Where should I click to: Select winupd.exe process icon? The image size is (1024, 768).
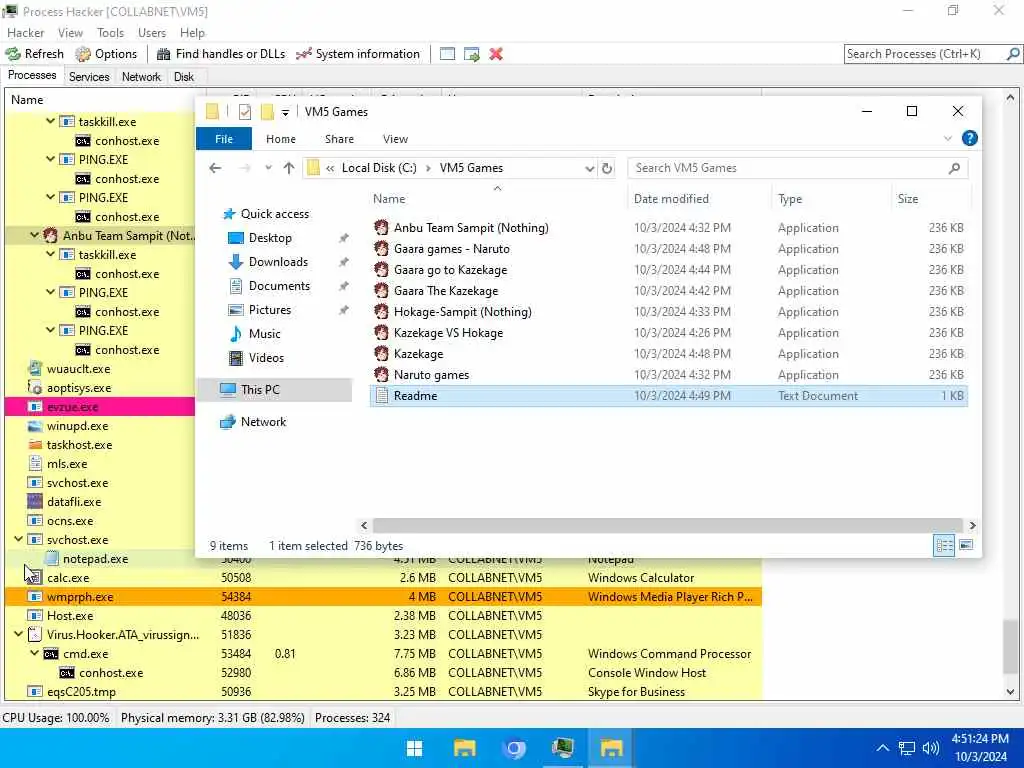coord(35,426)
